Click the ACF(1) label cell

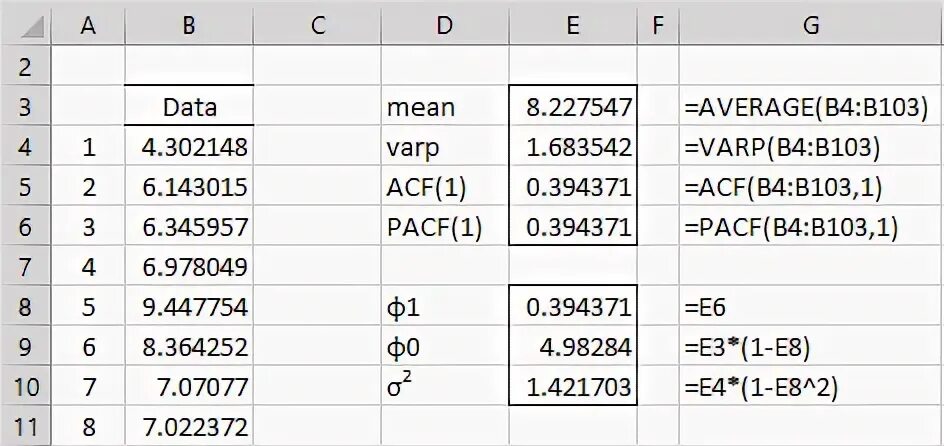click(445, 187)
